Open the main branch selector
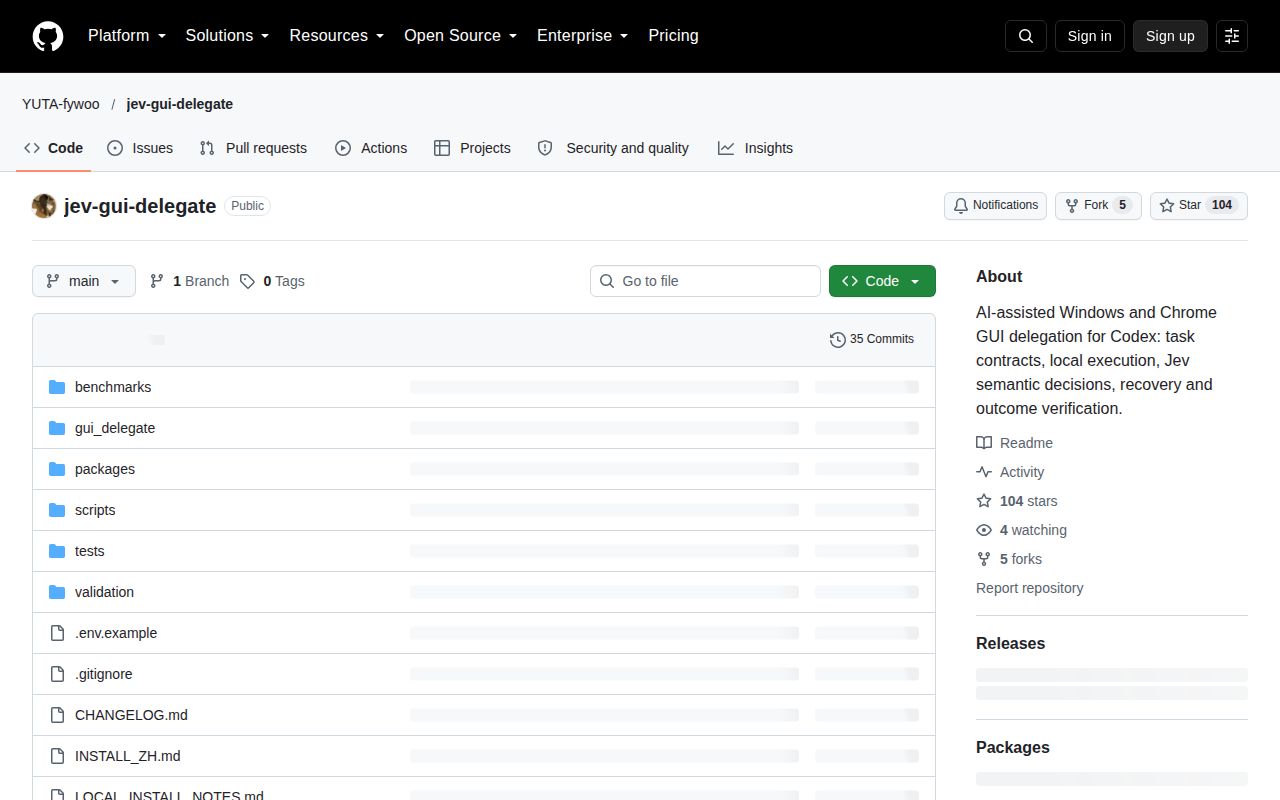The width and height of the screenshot is (1280, 800). pyautogui.click(x=84, y=281)
